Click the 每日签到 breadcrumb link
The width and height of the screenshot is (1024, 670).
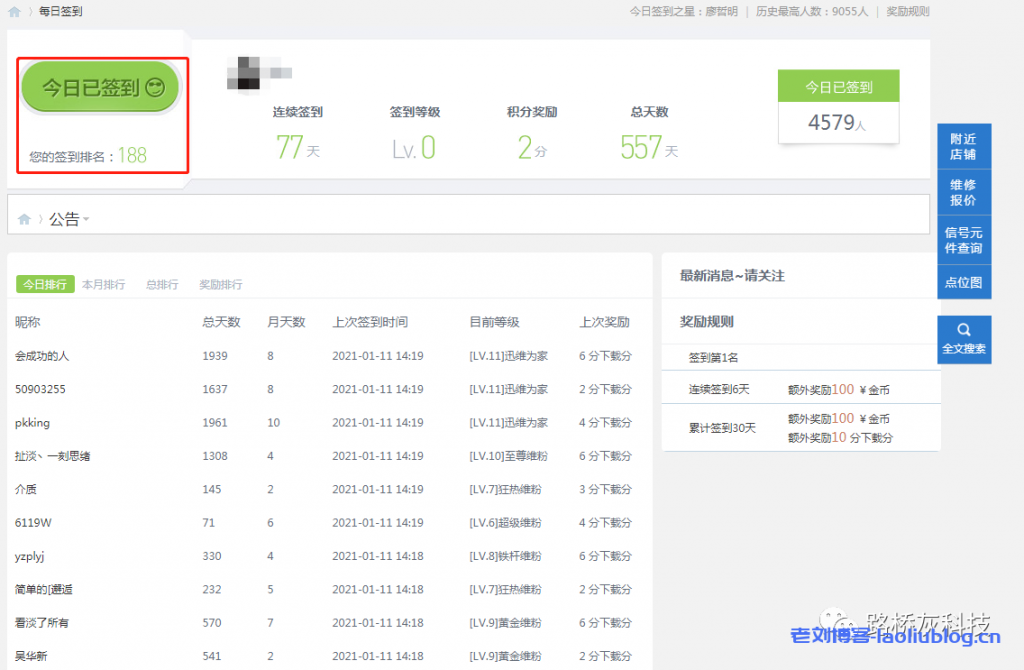click(x=61, y=12)
